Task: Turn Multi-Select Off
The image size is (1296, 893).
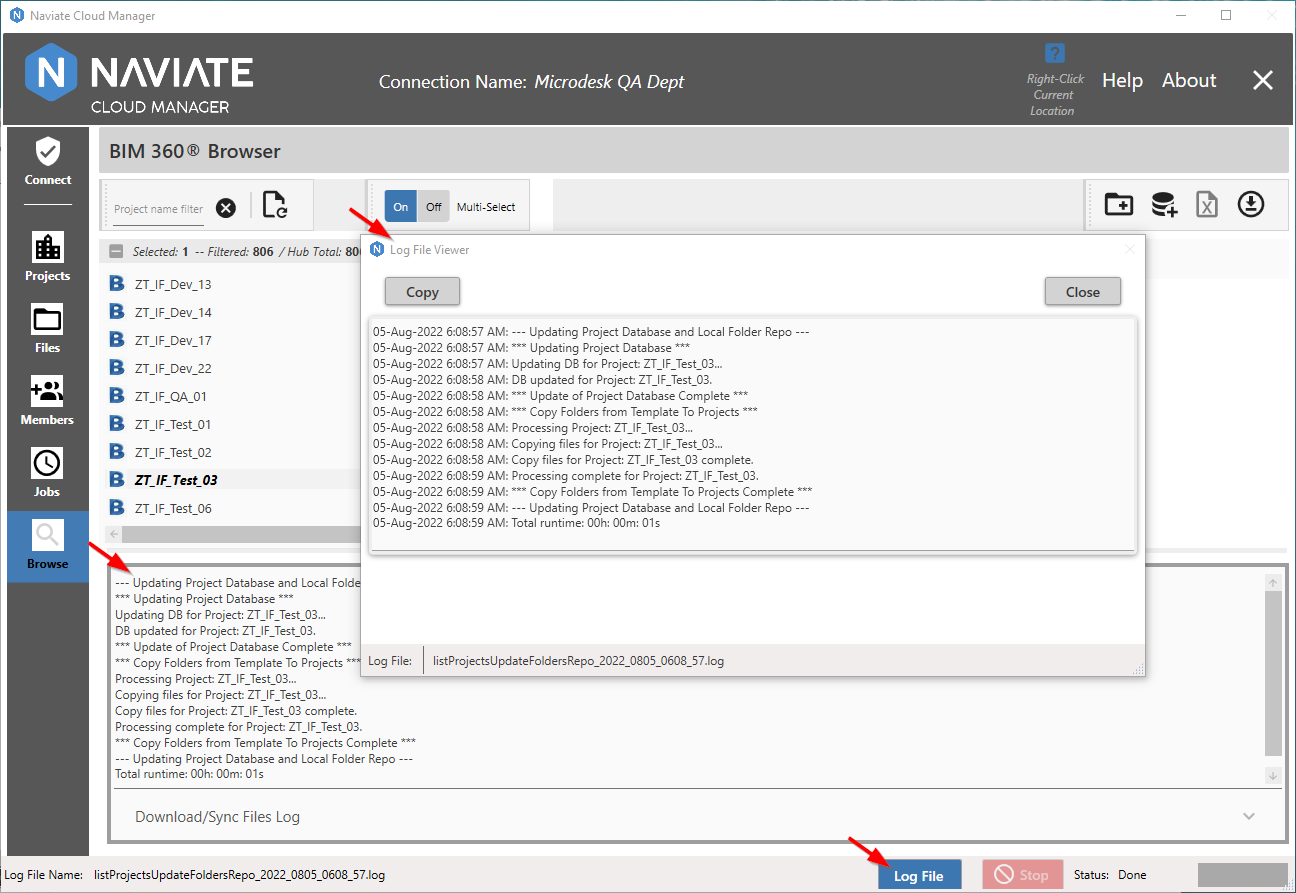Action: [x=434, y=207]
